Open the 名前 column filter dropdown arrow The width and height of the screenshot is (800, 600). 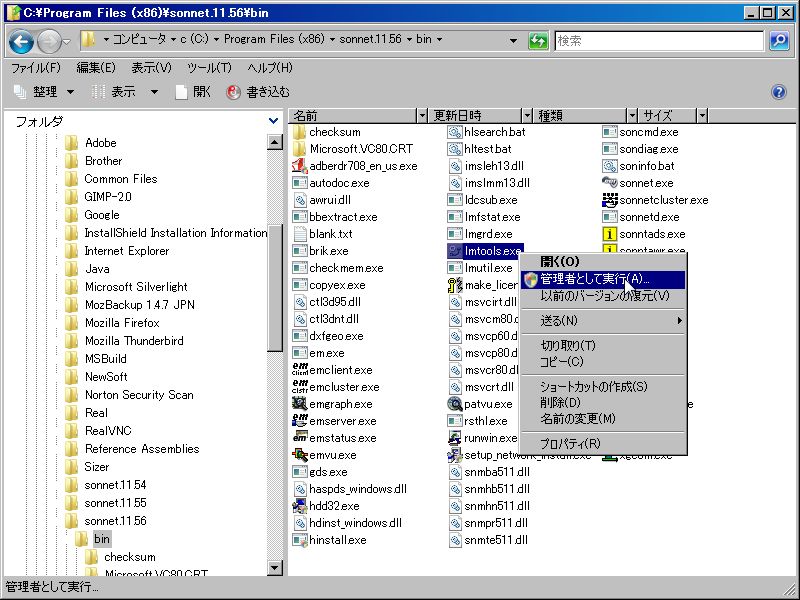422,116
